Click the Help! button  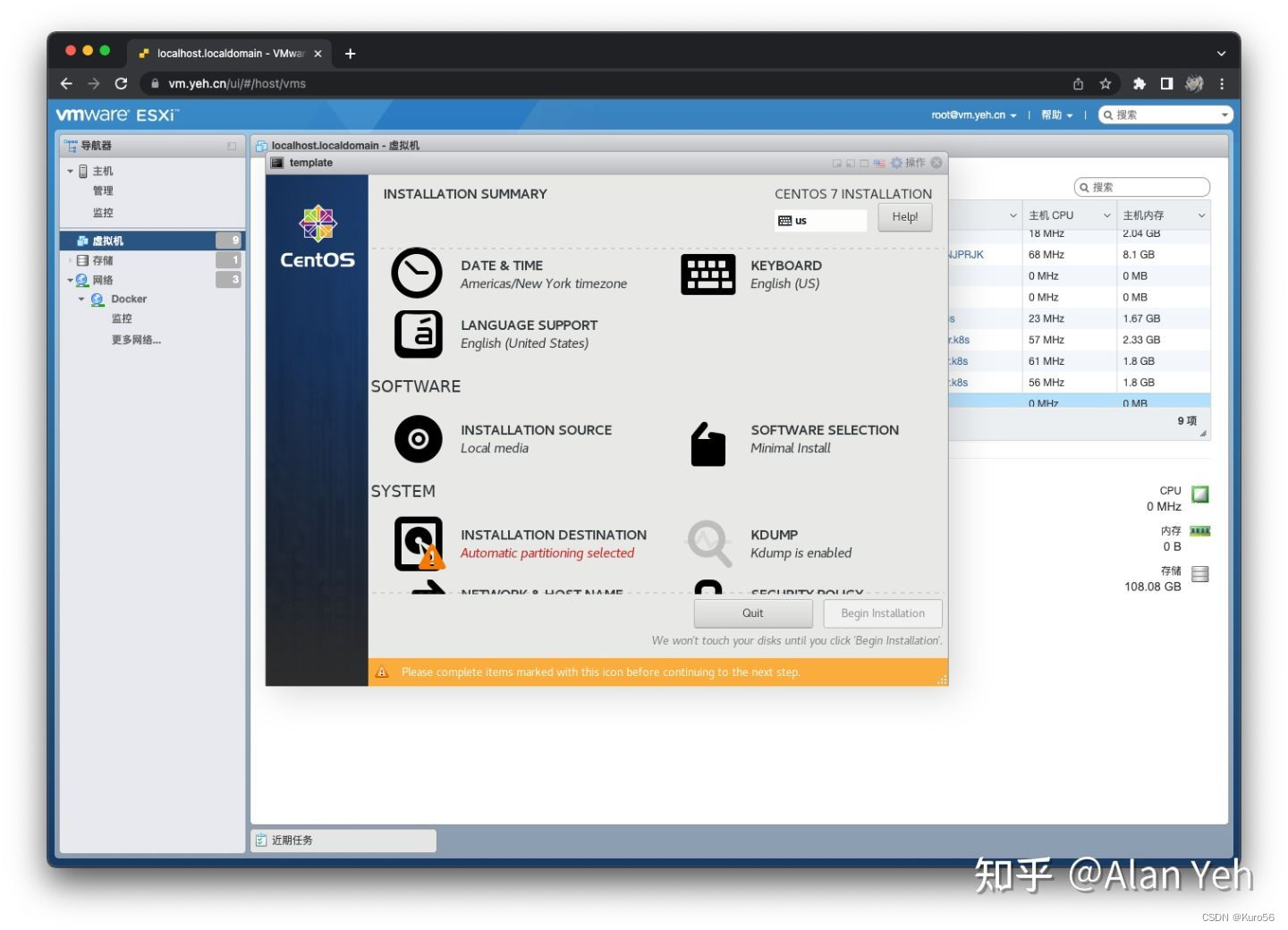tap(904, 217)
